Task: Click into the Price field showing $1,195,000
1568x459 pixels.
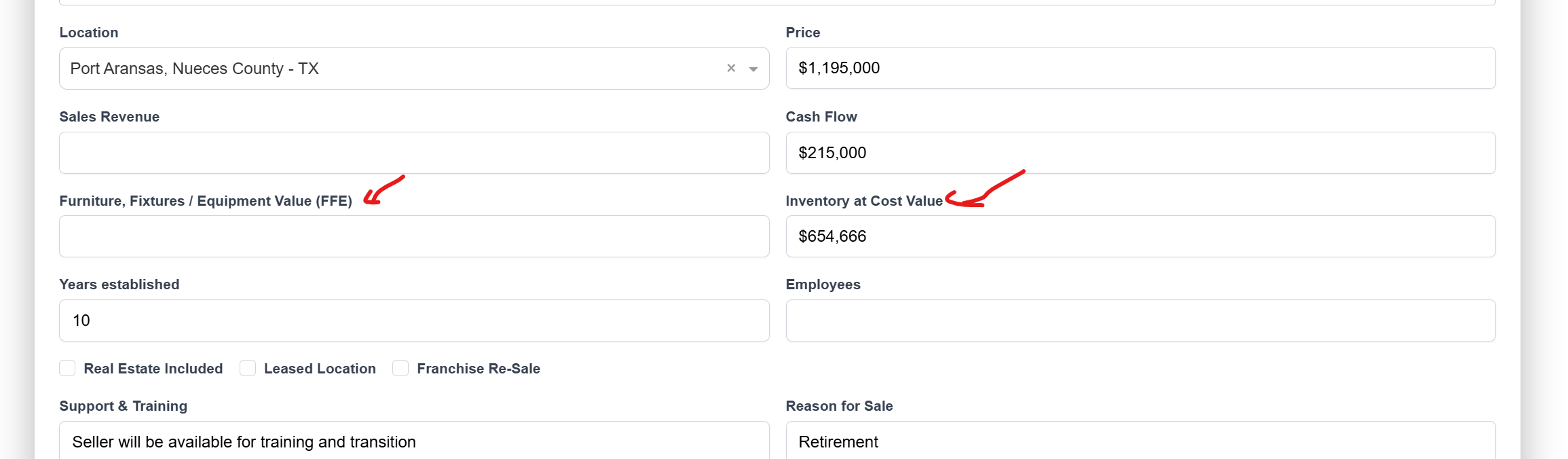Action: [x=1140, y=68]
